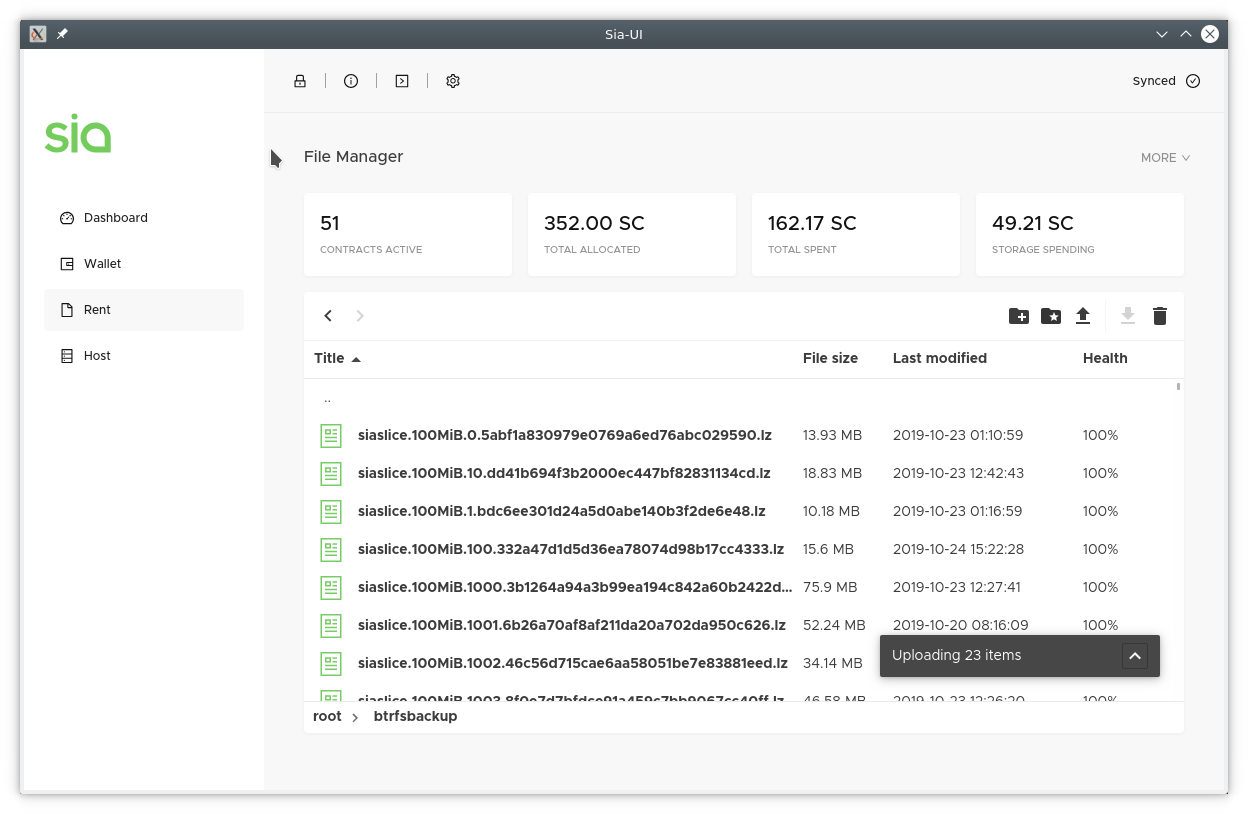Select file siaslice.100MiB.1.bdc6ee301d24a5d0abe140b3f2de6e48.lz
The image size is (1248, 814).
pos(562,511)
